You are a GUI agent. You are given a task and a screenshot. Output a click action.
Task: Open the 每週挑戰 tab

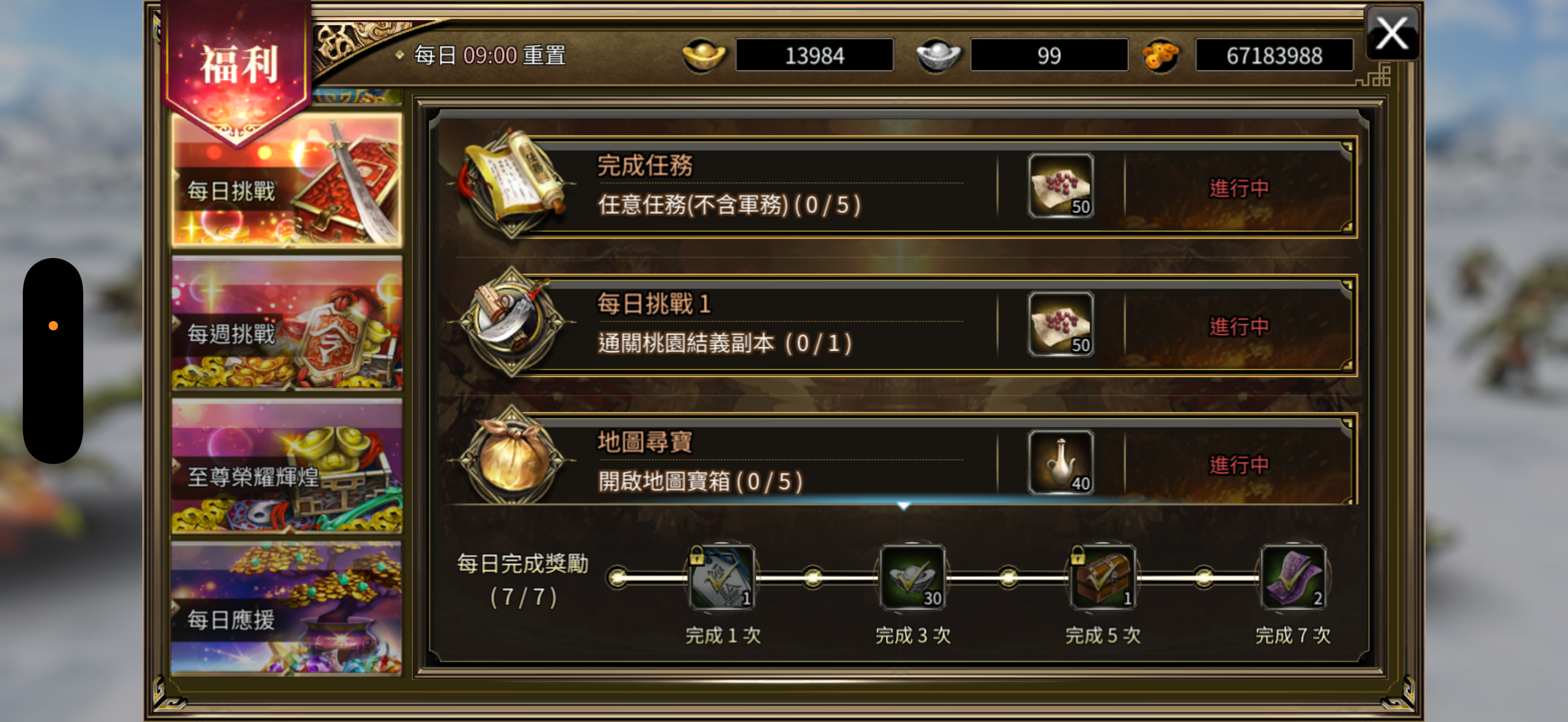[286, 323]
